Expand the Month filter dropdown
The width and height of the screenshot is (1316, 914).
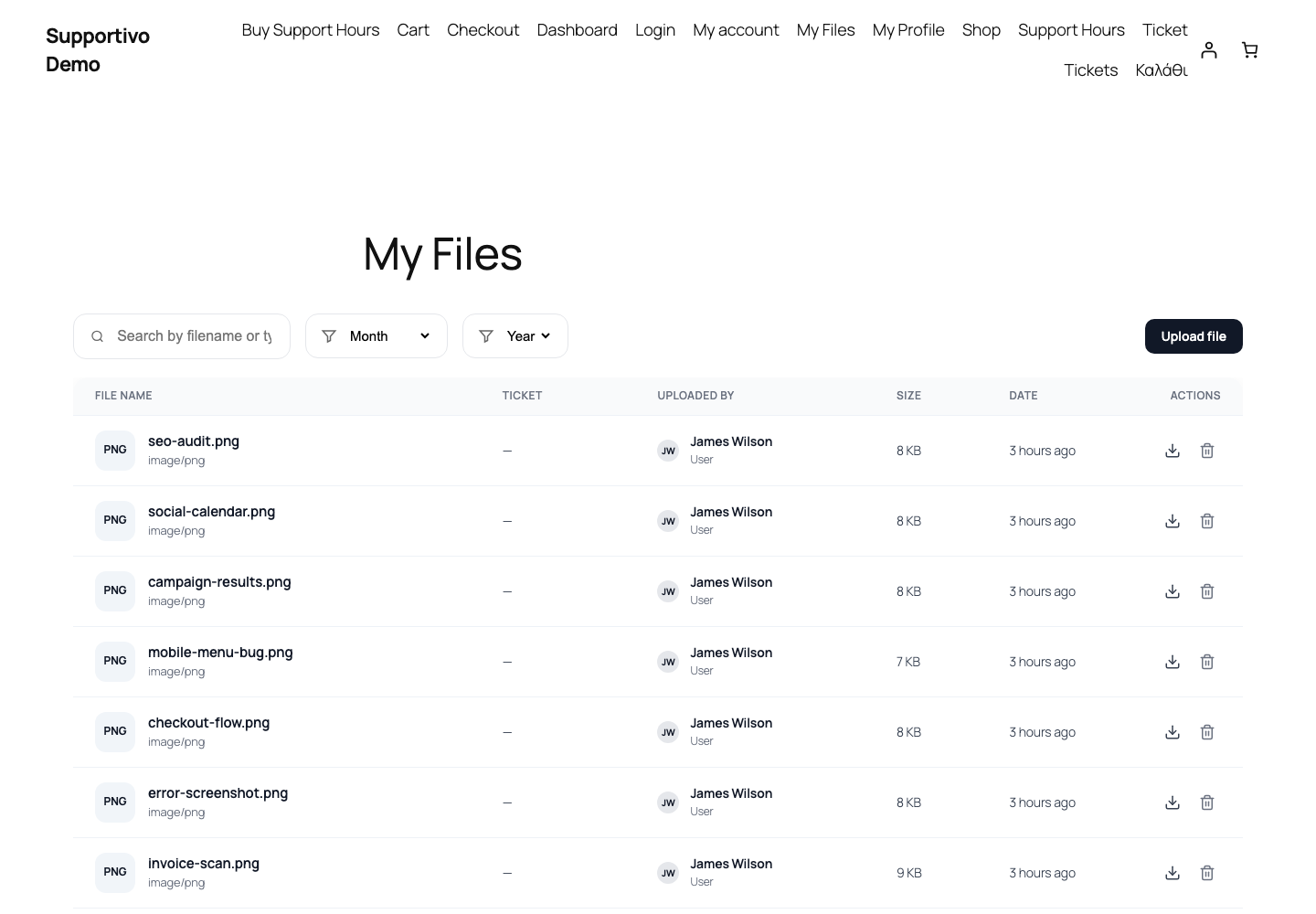[377, 336]
